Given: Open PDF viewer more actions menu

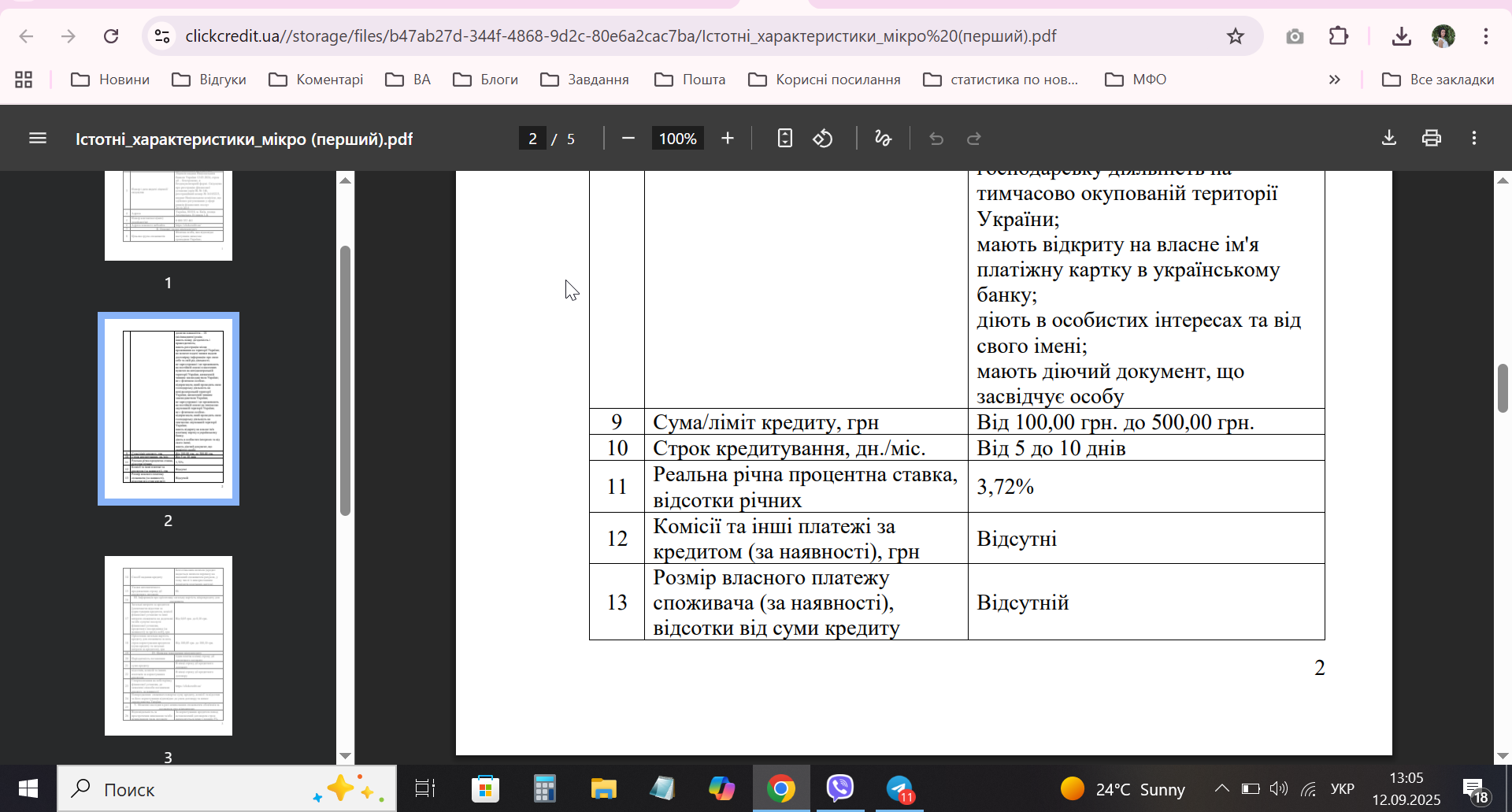Looking at the screenshot, I should point(1474,139).
